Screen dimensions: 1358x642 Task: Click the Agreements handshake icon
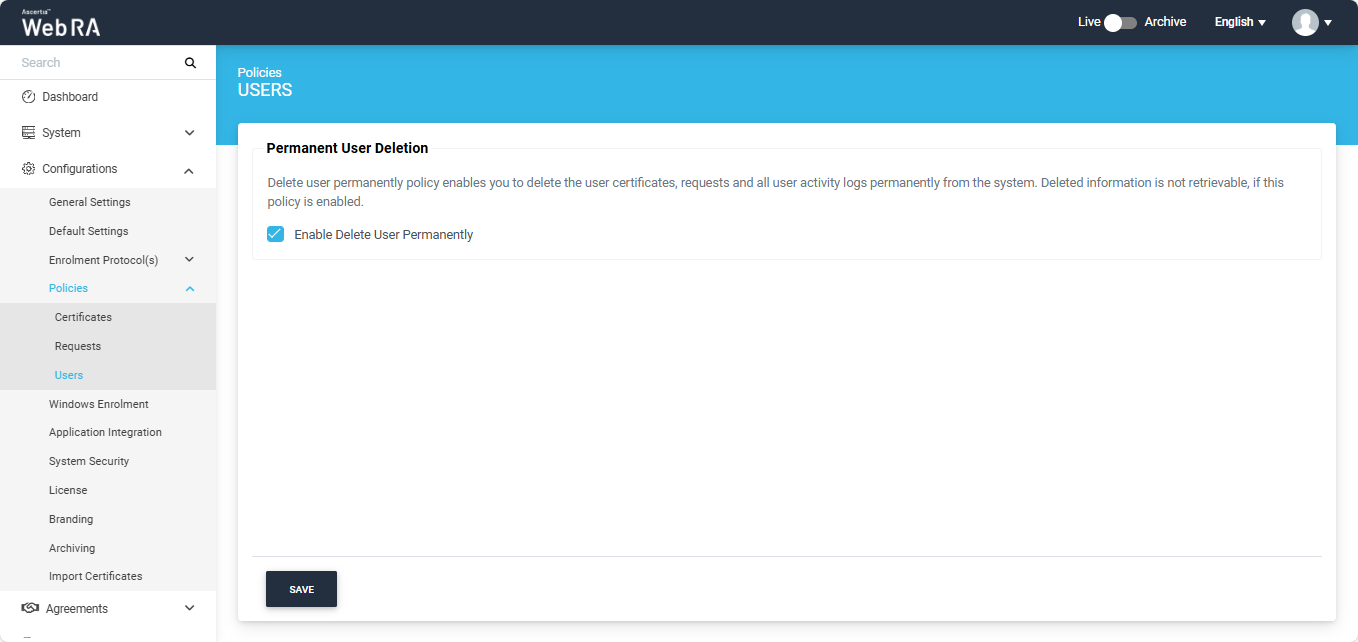coord(29,608)
